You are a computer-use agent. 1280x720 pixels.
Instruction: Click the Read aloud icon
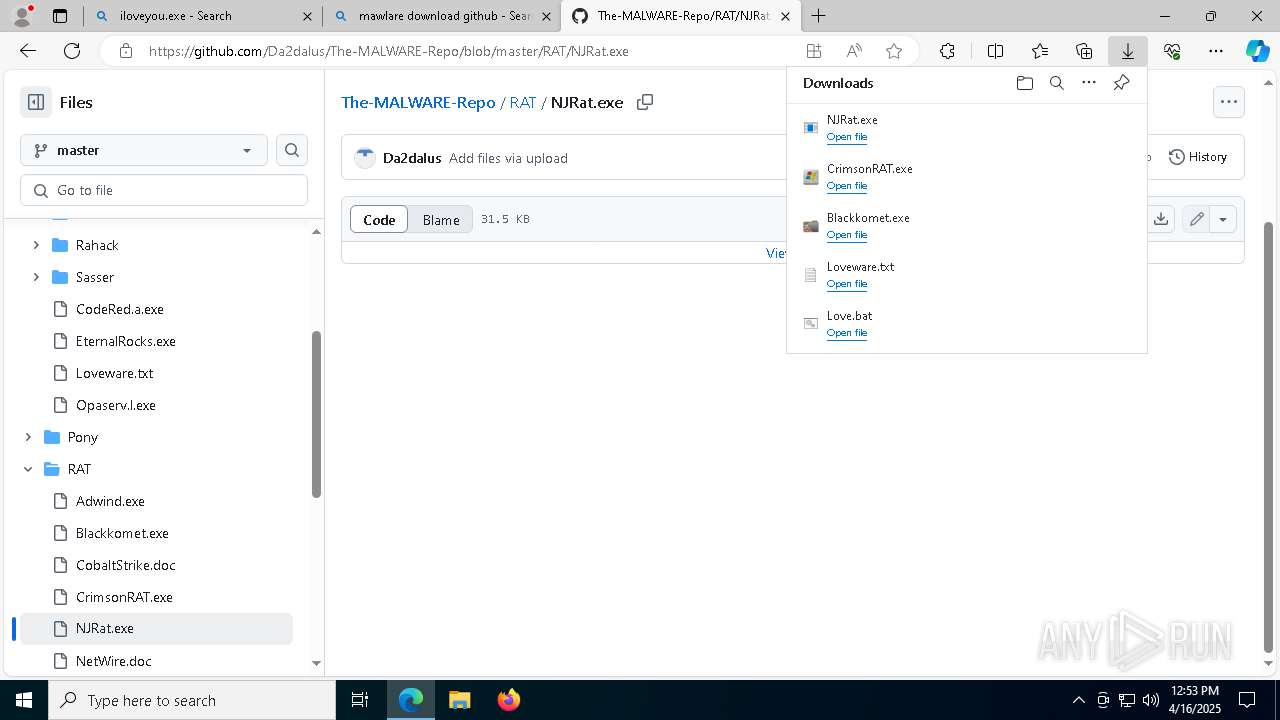[x=854, y=51]
